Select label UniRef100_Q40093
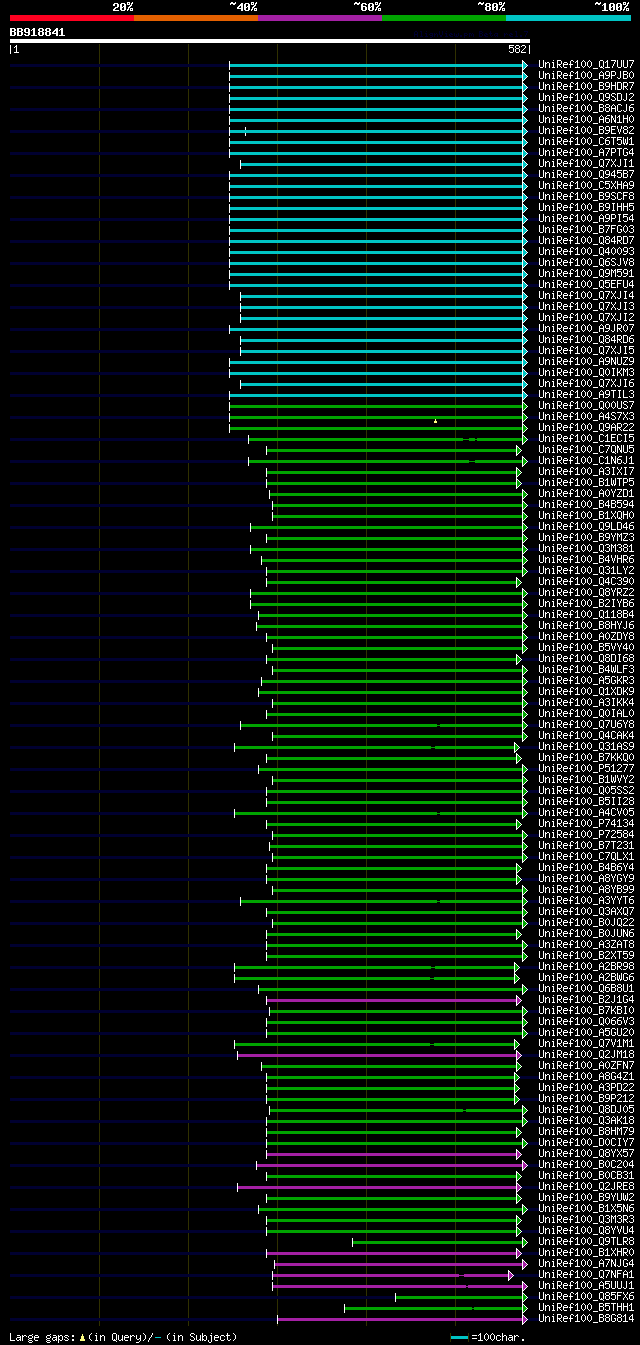Viewport: 640px width, 1345px height. point(586,251)
